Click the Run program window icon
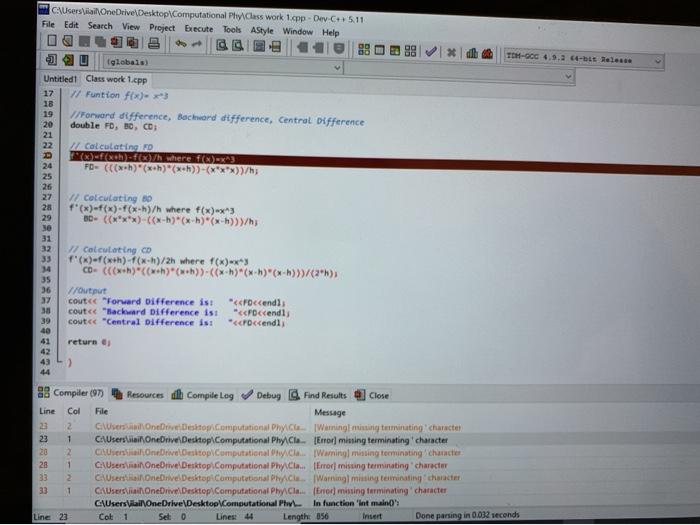 379,50
